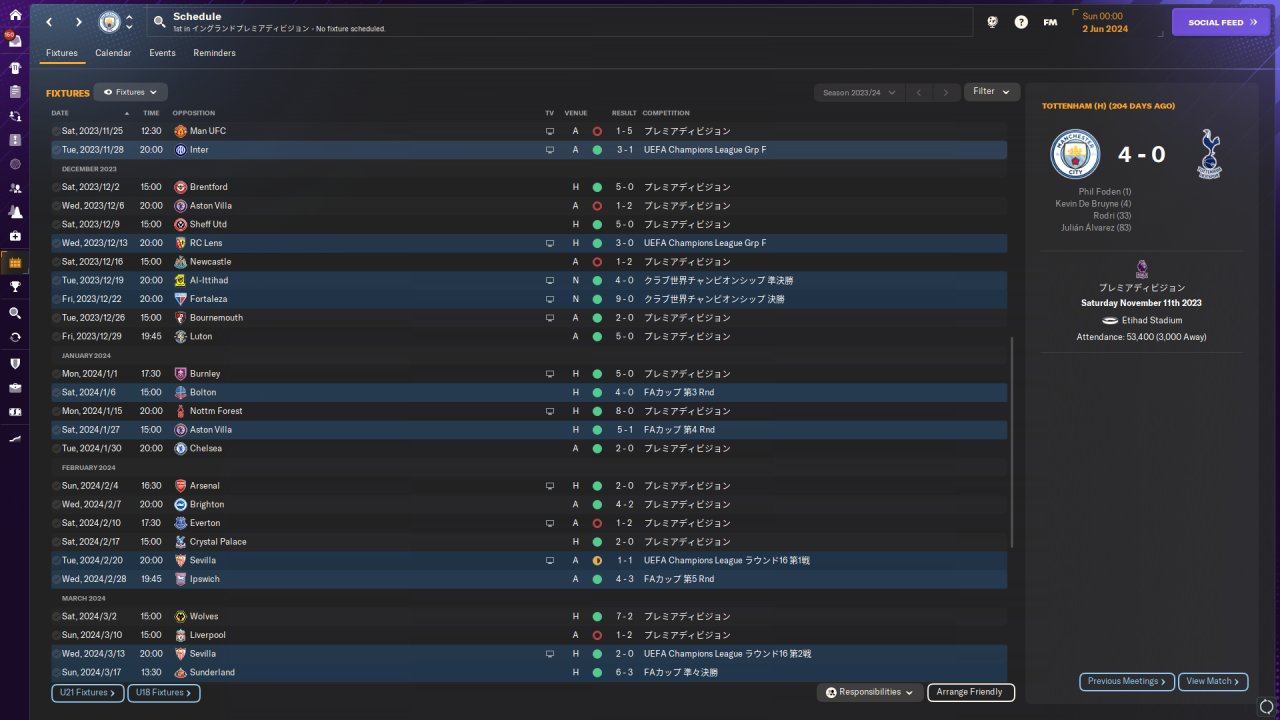Open the Responsibilities dropdown
This screenshot has width=1280, height=720.
point(869,692)
